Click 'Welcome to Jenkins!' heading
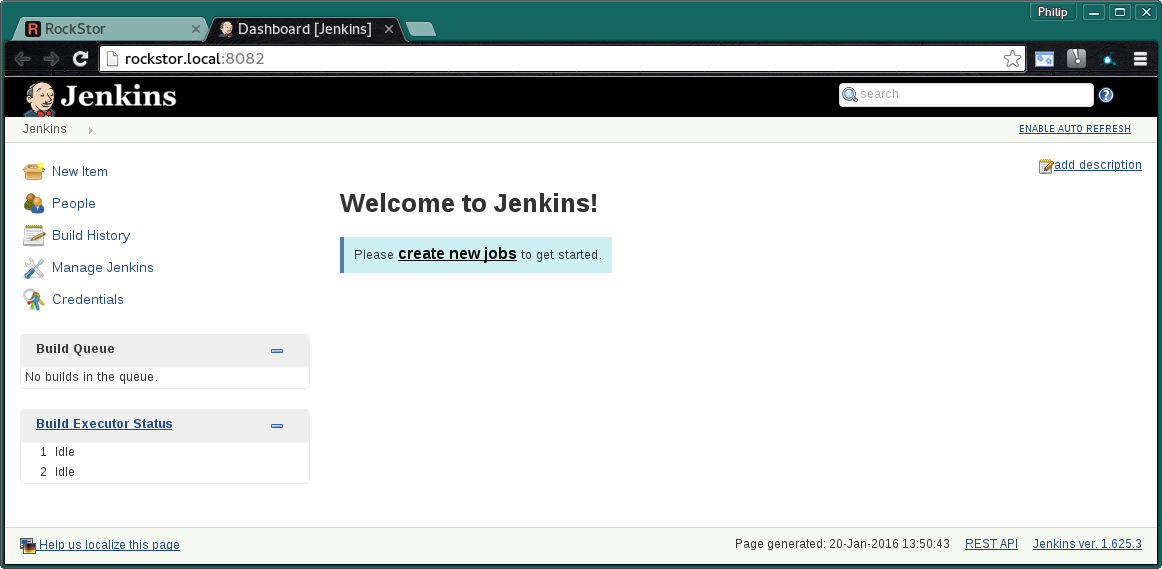The width and height of the screenshot is (1162, 569). click(468, 203)
